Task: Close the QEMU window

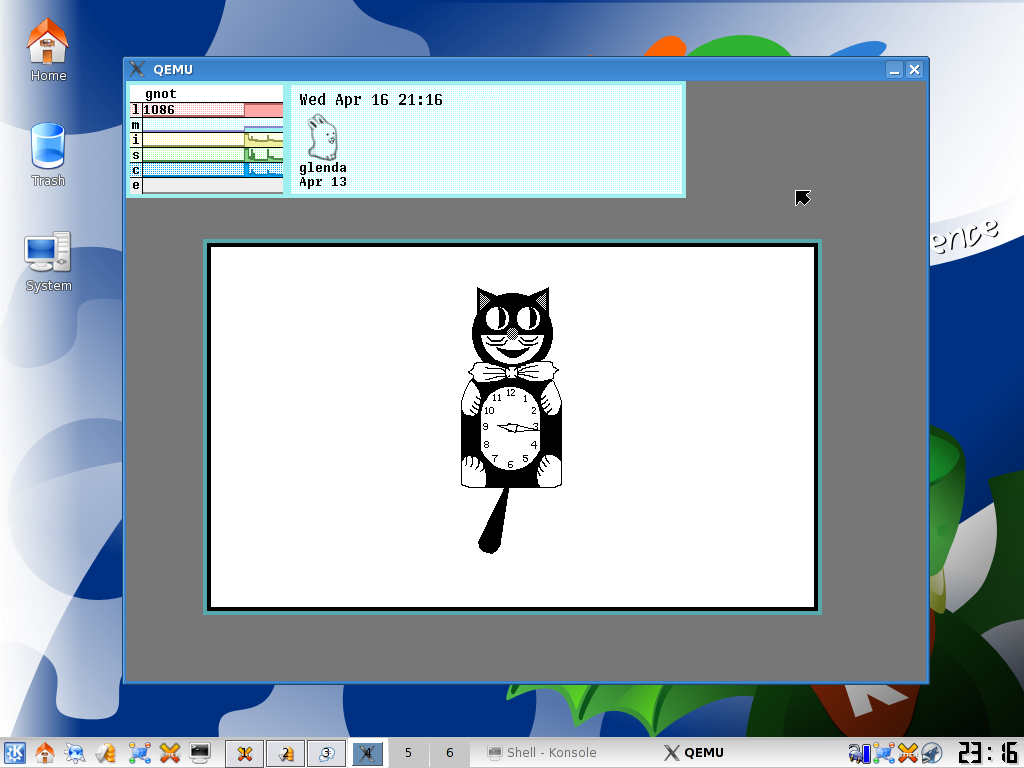Action: (x=914, y=69)
